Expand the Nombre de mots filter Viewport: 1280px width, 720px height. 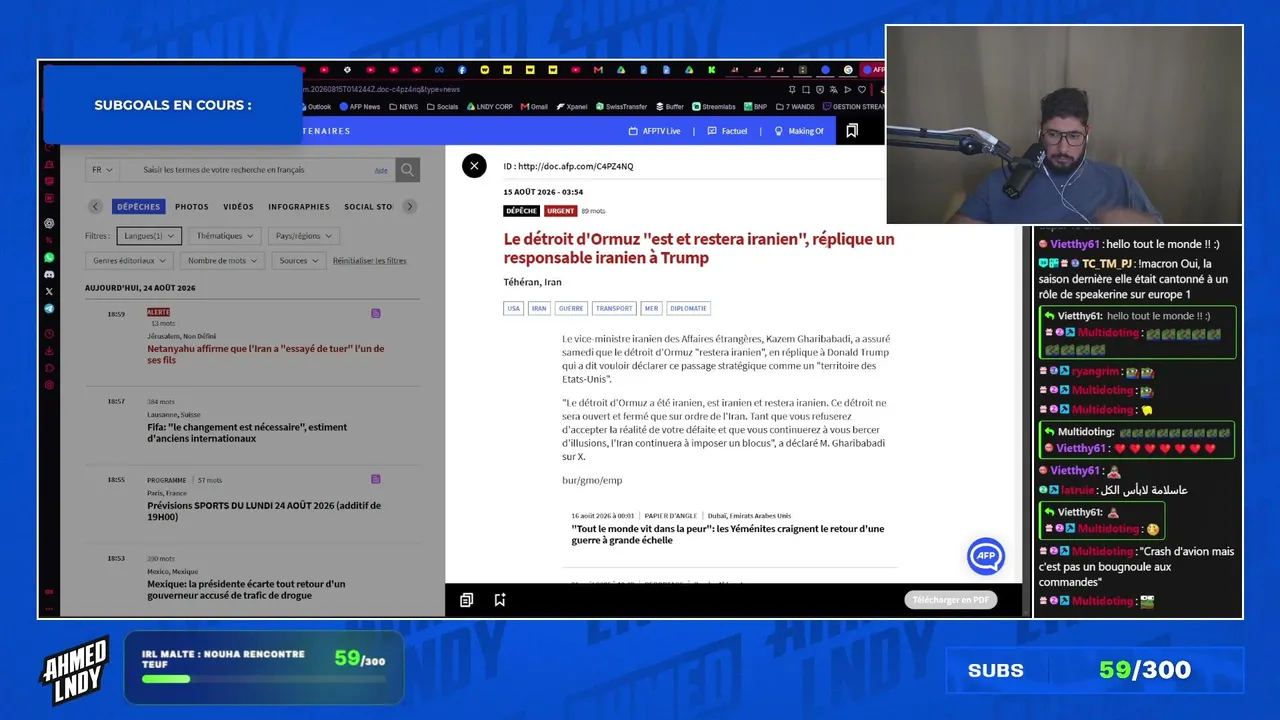pos(223,261)
